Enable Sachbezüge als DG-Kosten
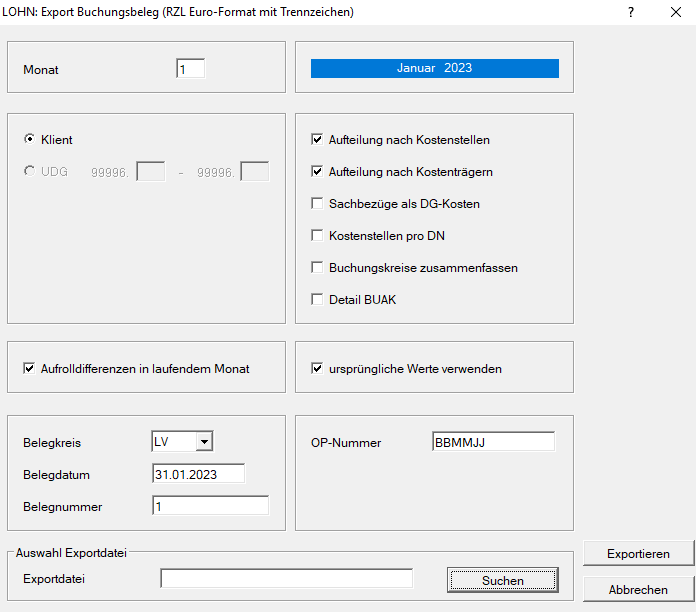The image size is (696, 612). (x=318, y=204)
